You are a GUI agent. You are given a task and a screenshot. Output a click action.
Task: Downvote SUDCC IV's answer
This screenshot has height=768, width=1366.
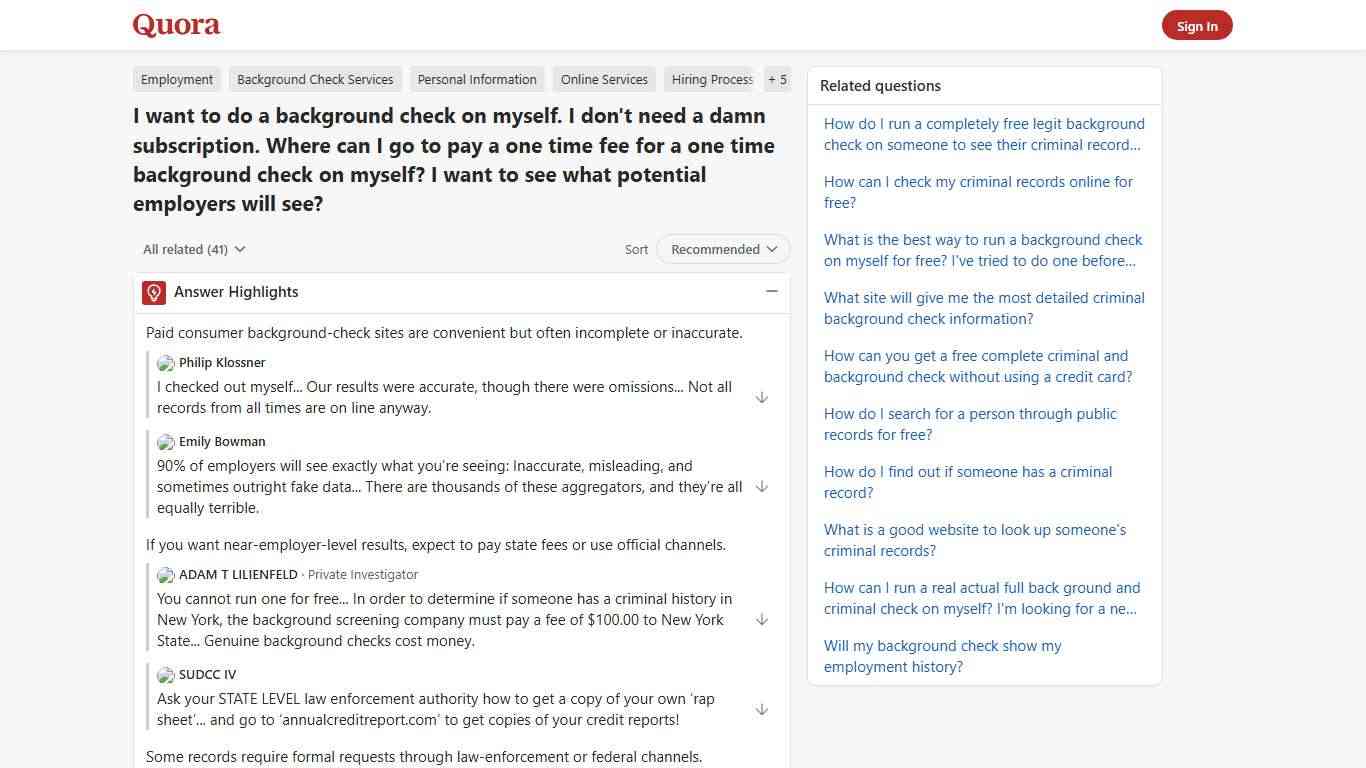click(x=762, y=709)
